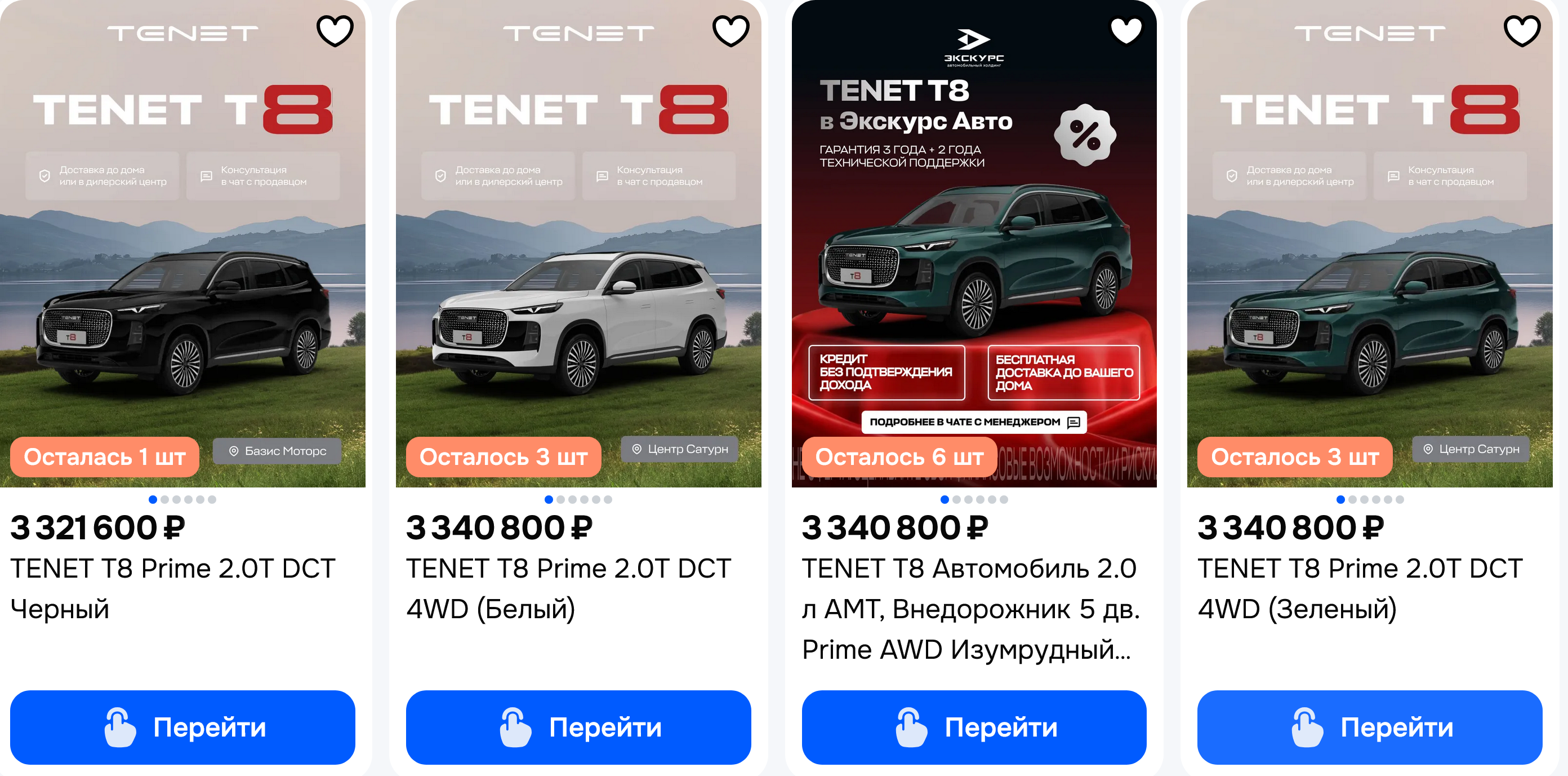
Task: Click the Центр Сатурн tag on white car
Action: (x=679, y=449)
